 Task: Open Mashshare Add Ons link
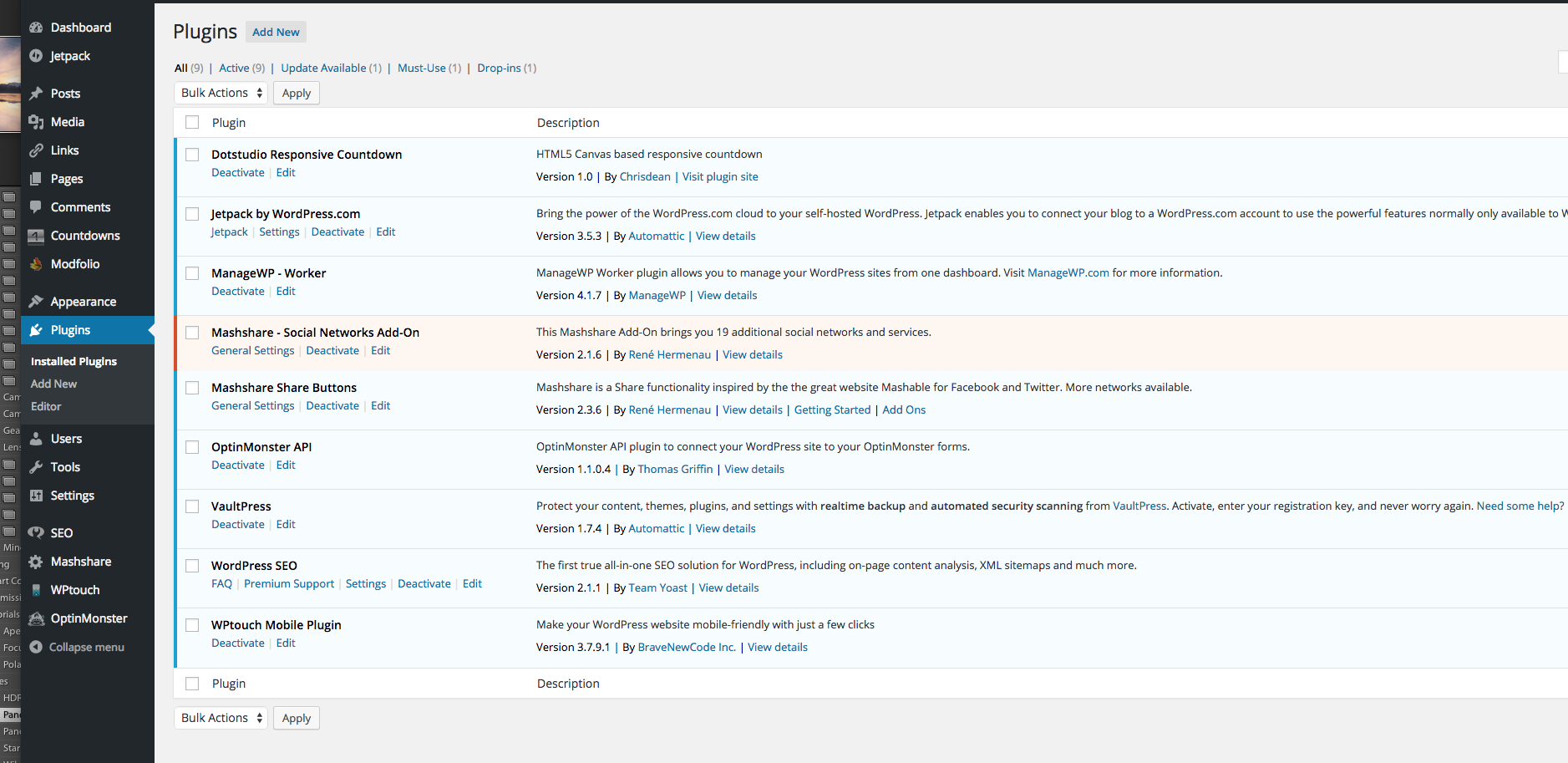coord(904,409)
